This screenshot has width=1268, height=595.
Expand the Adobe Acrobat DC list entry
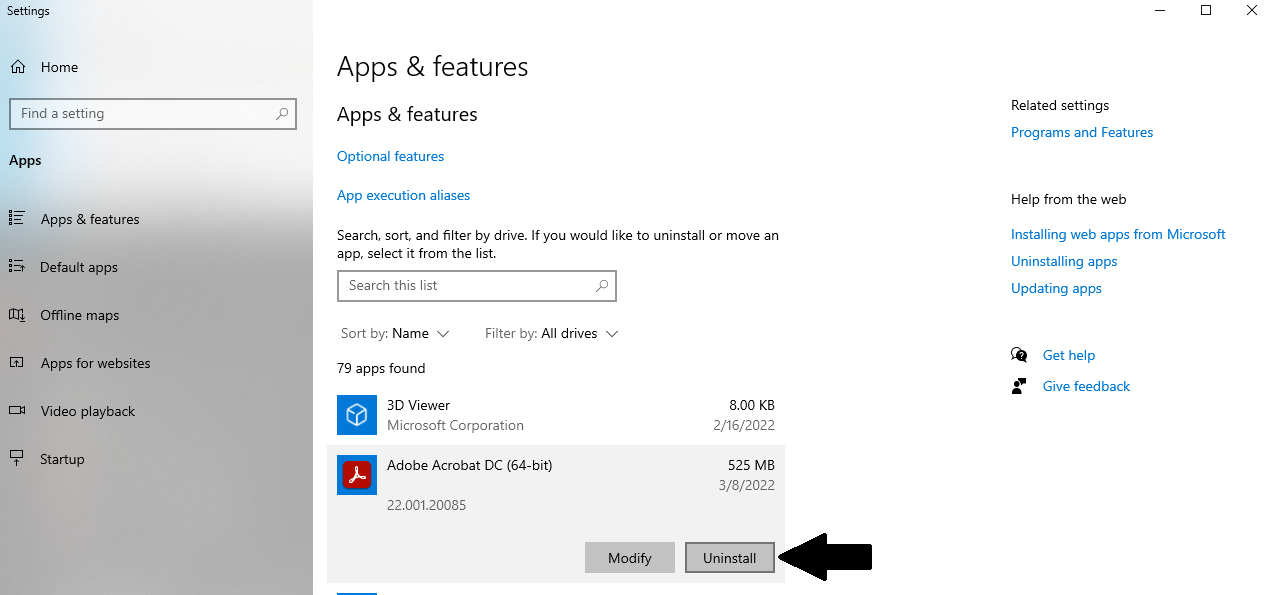[470, 465]
